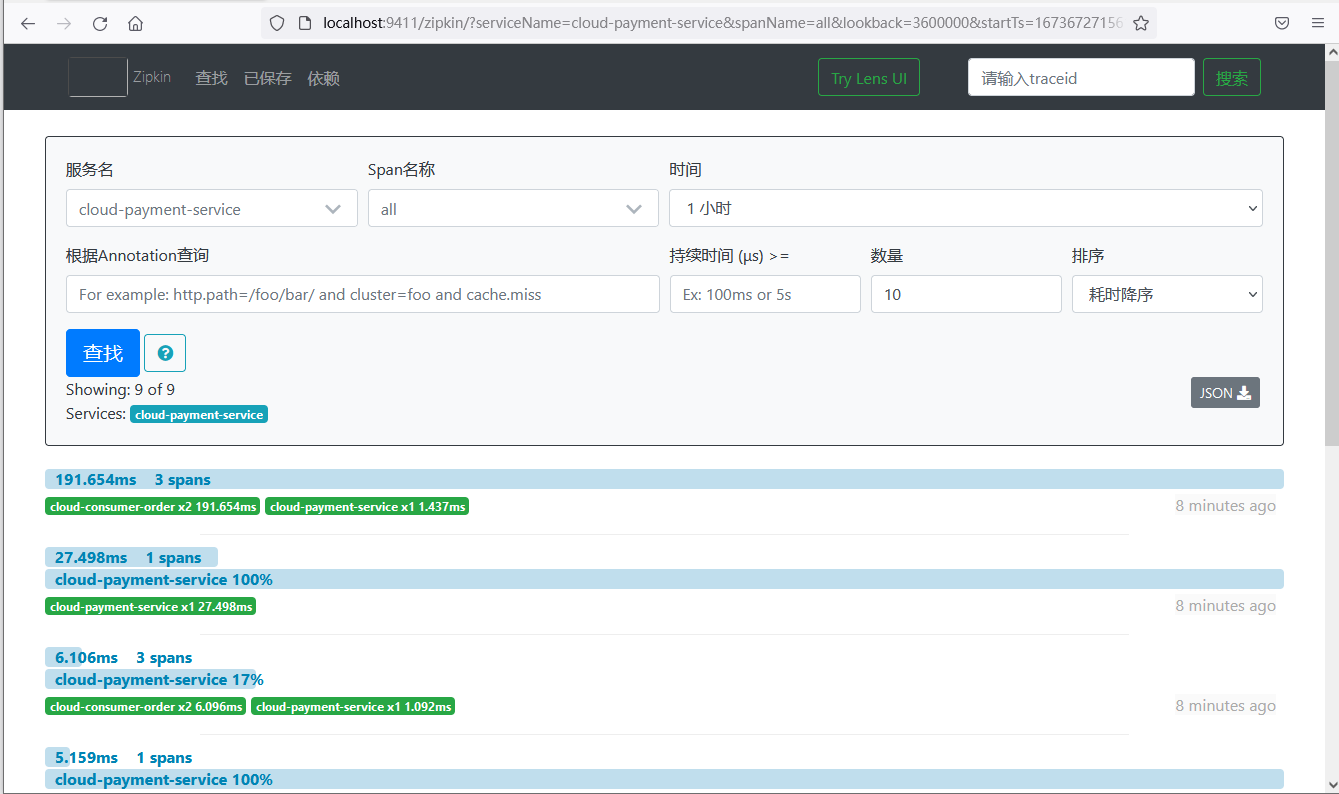Click the cloud-consumer-order x2 6.096ms tag
Viewport: 1339px width, 794px height.
(146, 707)
